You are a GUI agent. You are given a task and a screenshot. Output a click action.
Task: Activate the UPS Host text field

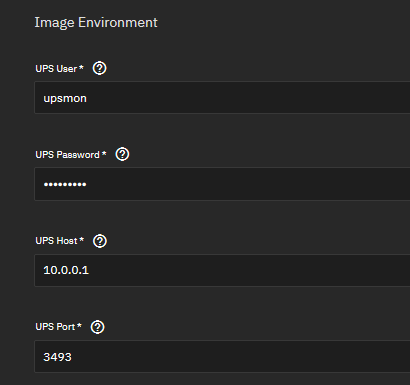pyautogui.click(x=222, y=270)
